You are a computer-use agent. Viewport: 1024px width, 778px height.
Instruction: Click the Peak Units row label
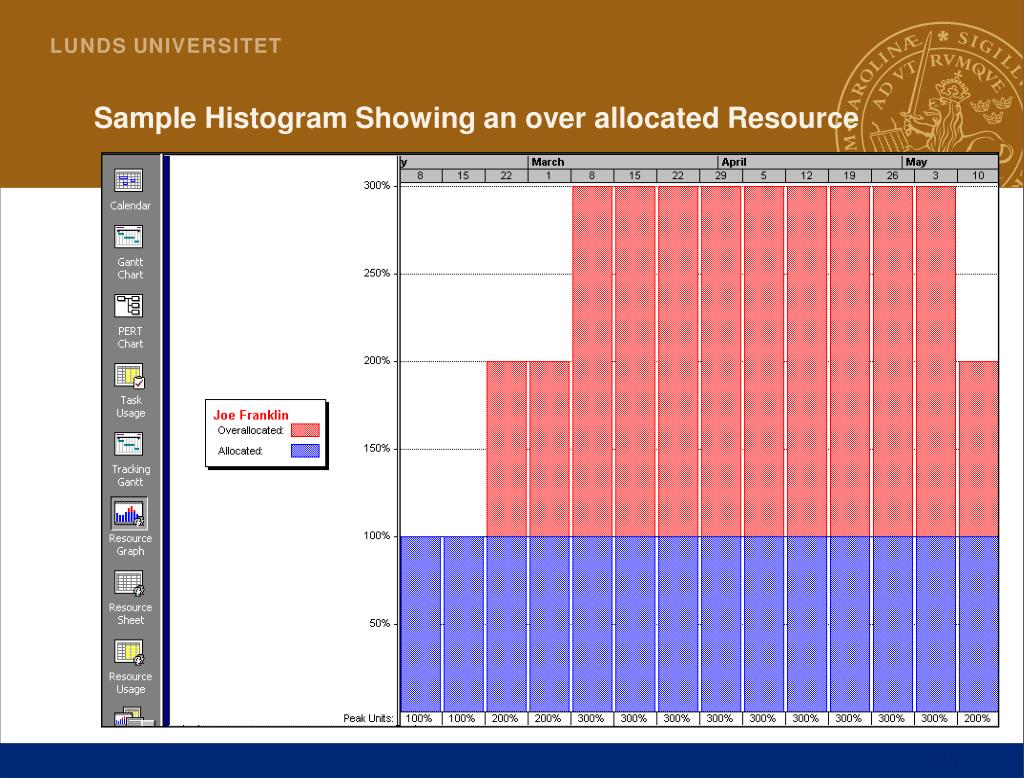[369, 719]
